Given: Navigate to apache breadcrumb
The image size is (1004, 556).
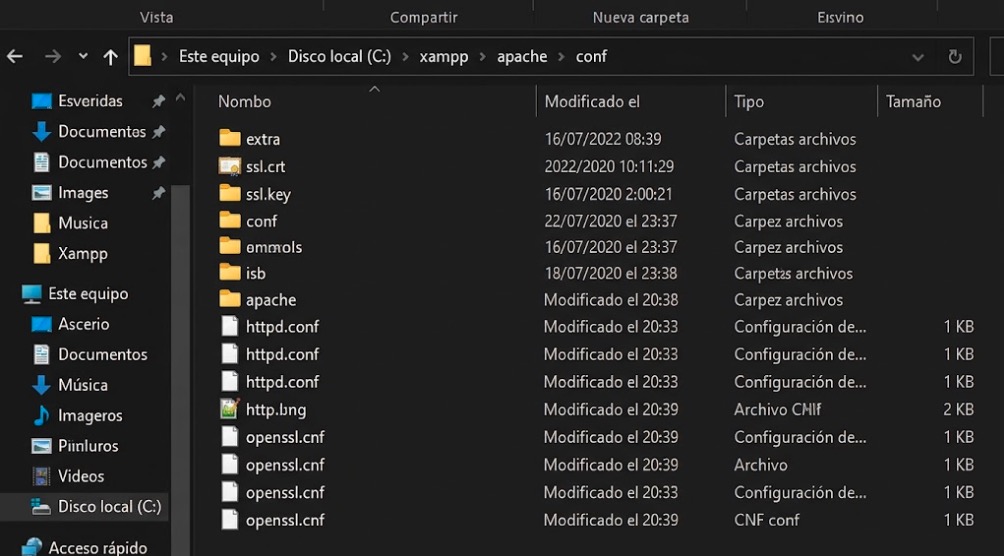Looking at the screenshot, I should 522,57.
